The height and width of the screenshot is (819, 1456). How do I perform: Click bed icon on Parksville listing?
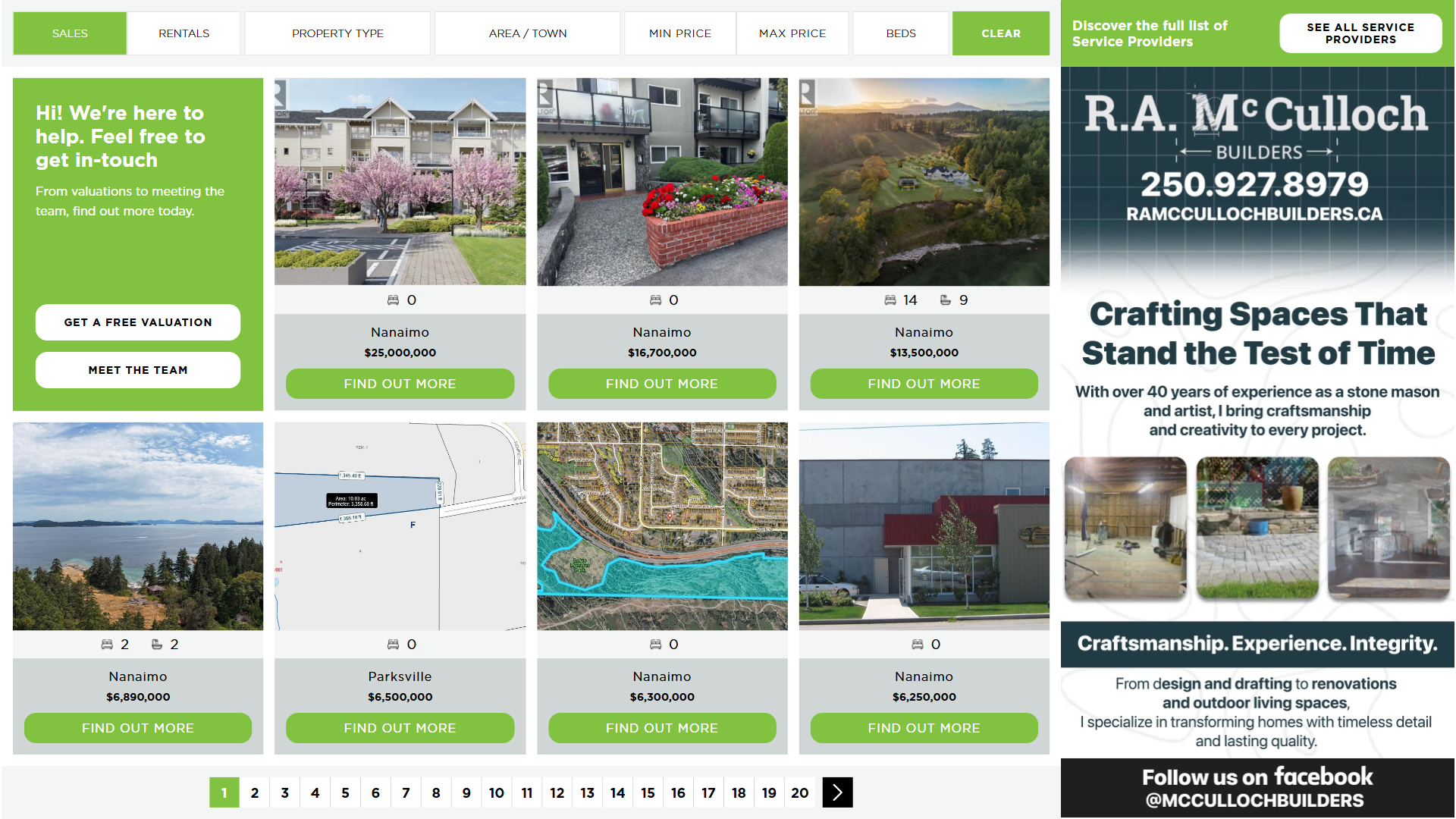393,645
